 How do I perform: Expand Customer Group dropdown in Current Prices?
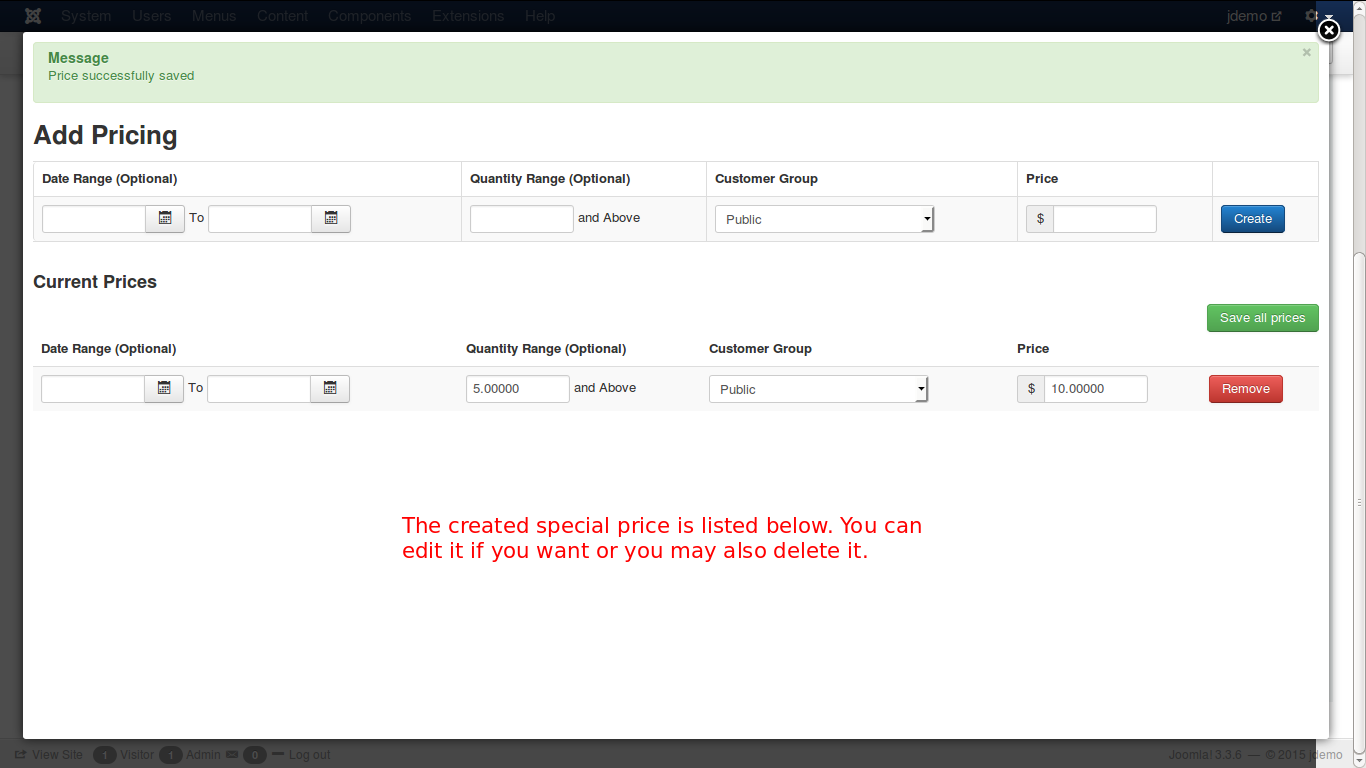coord(818,389)
